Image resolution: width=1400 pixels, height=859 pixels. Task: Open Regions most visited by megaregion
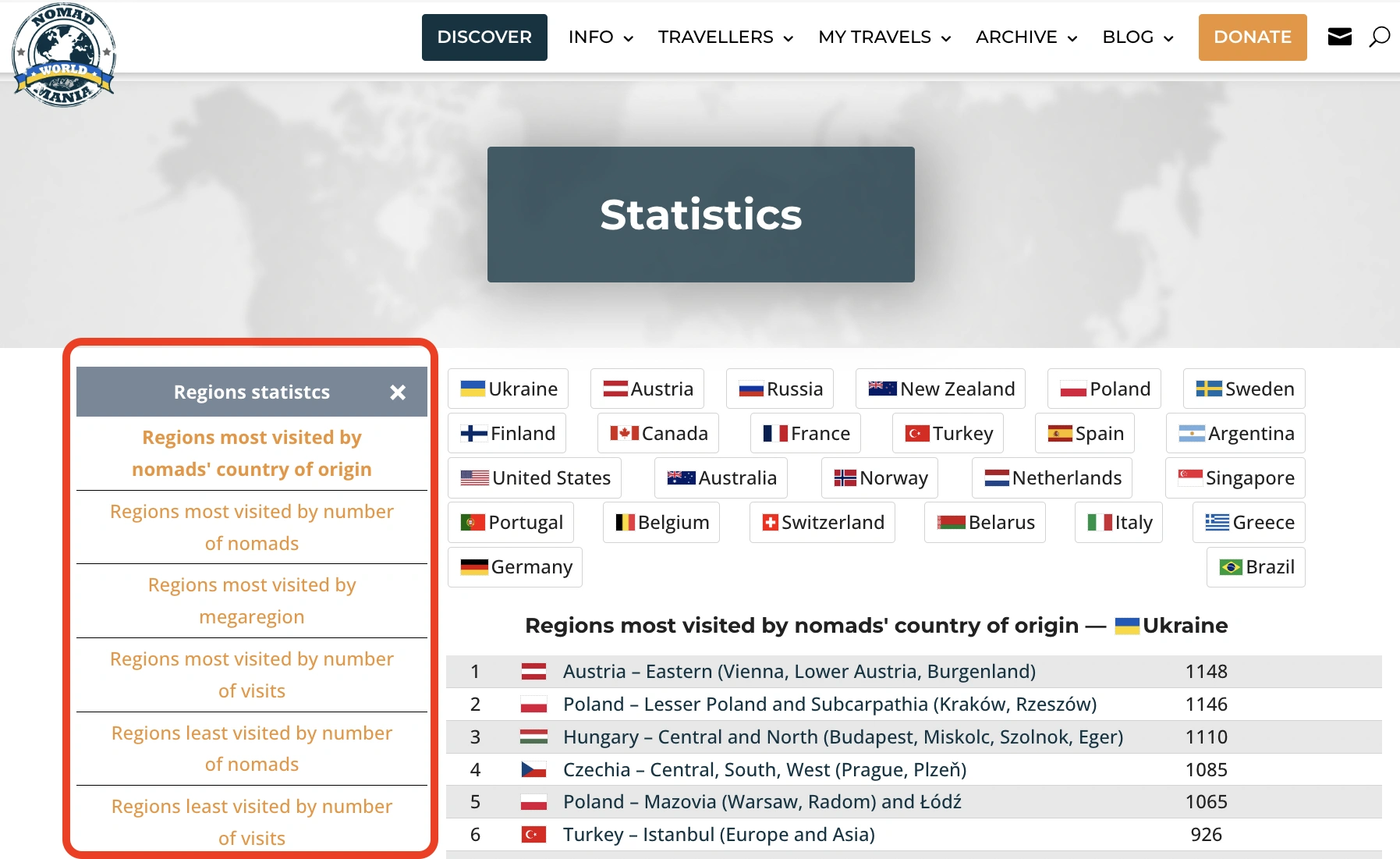click(x=252, y=601)
